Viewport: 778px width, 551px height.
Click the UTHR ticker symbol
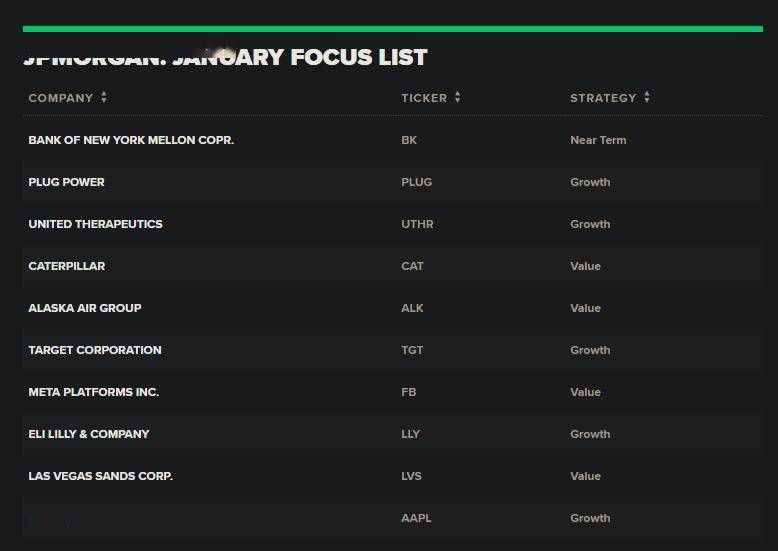(x=417, y=224)
